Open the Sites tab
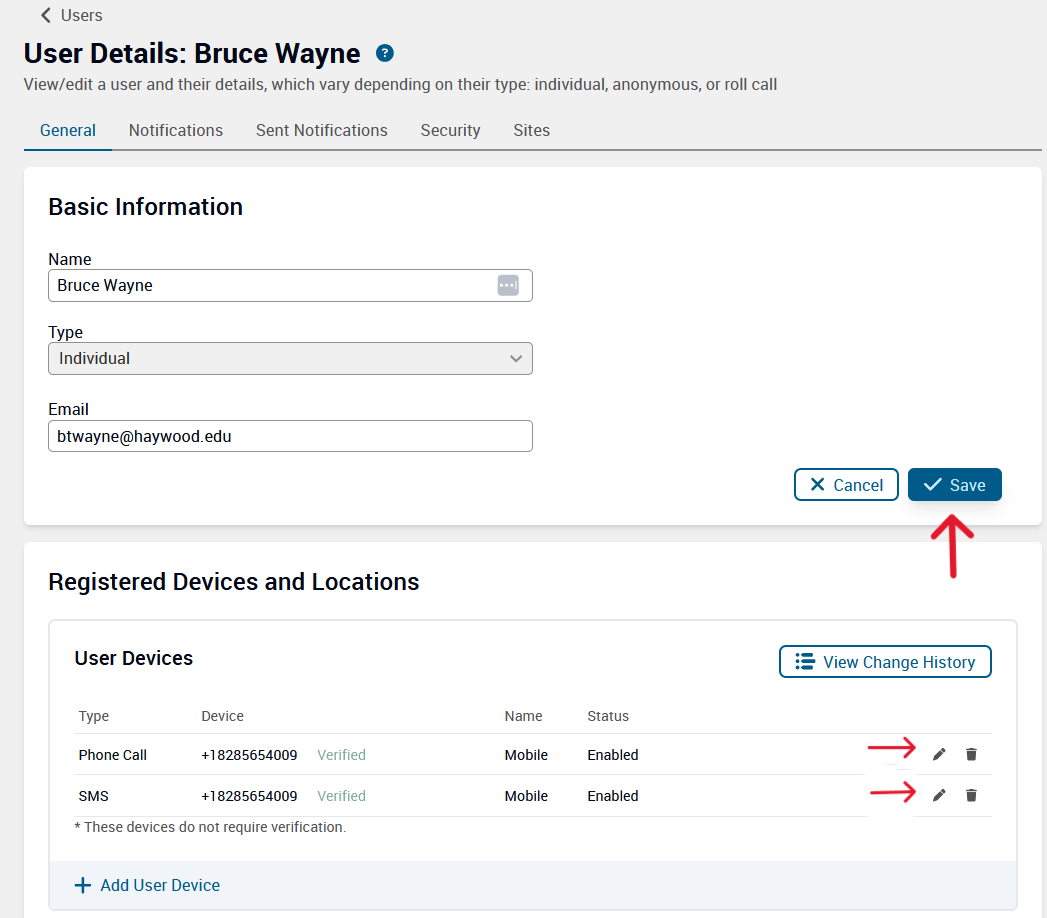The height and width of the screenshot is (918, 1047). (x=531, y=130)
